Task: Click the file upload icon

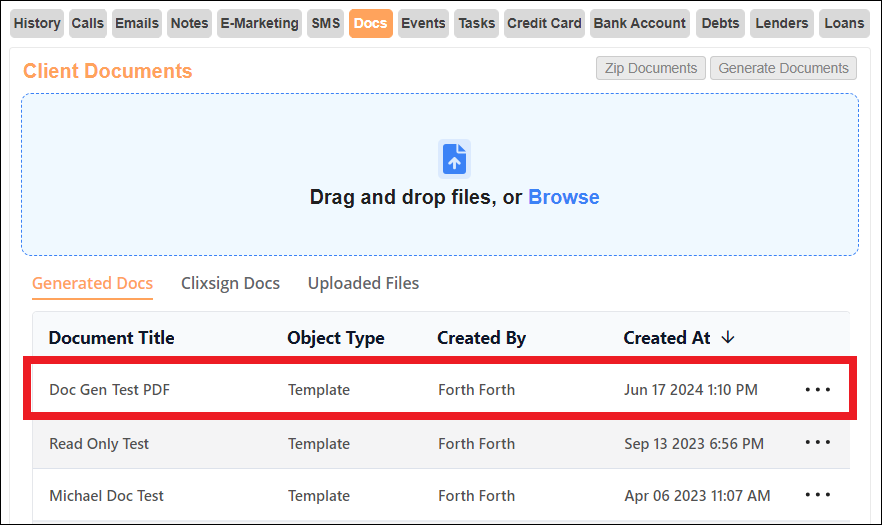Action: tap(454, 159)
